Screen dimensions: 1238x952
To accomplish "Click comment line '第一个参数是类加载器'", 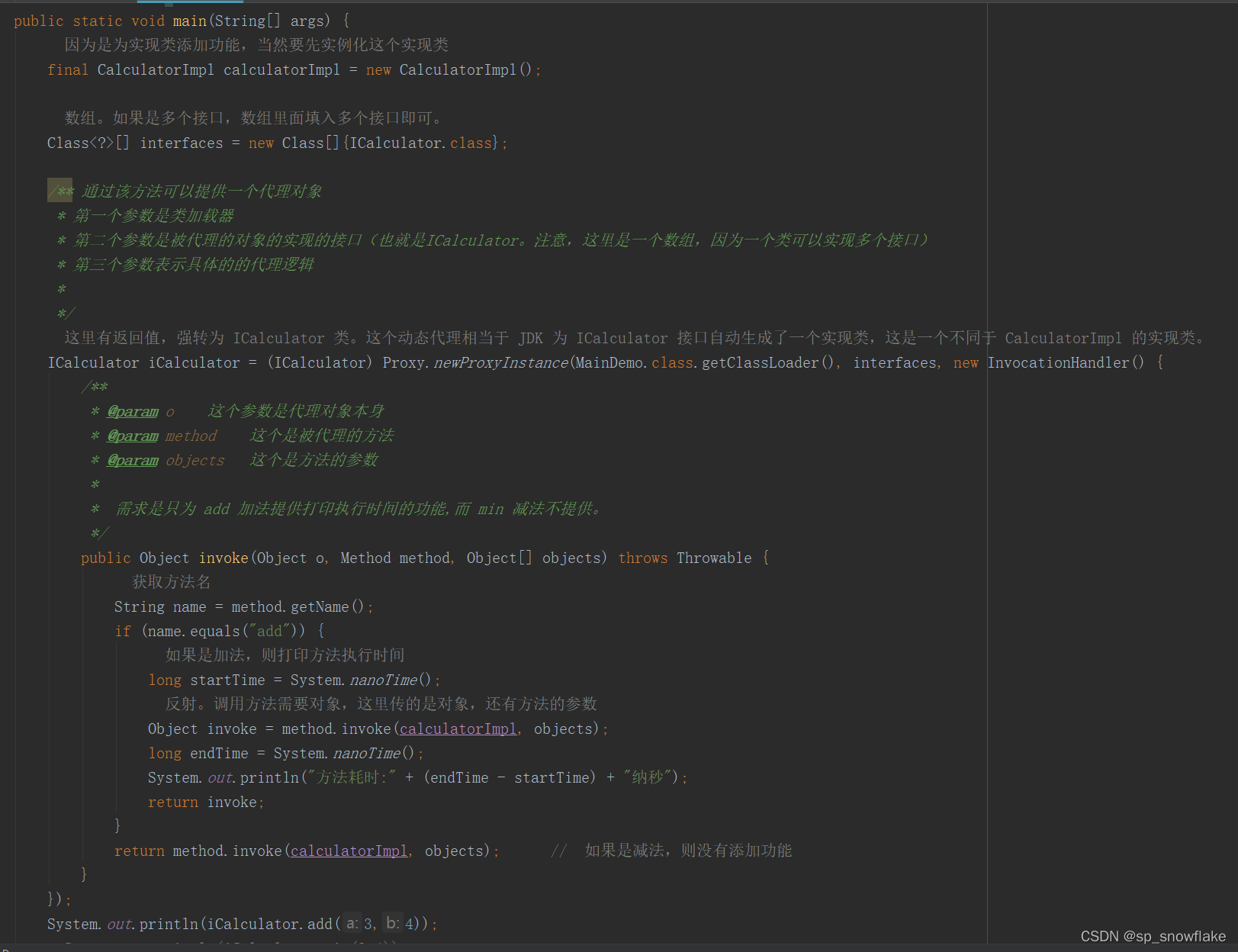I will click(153, 216).
